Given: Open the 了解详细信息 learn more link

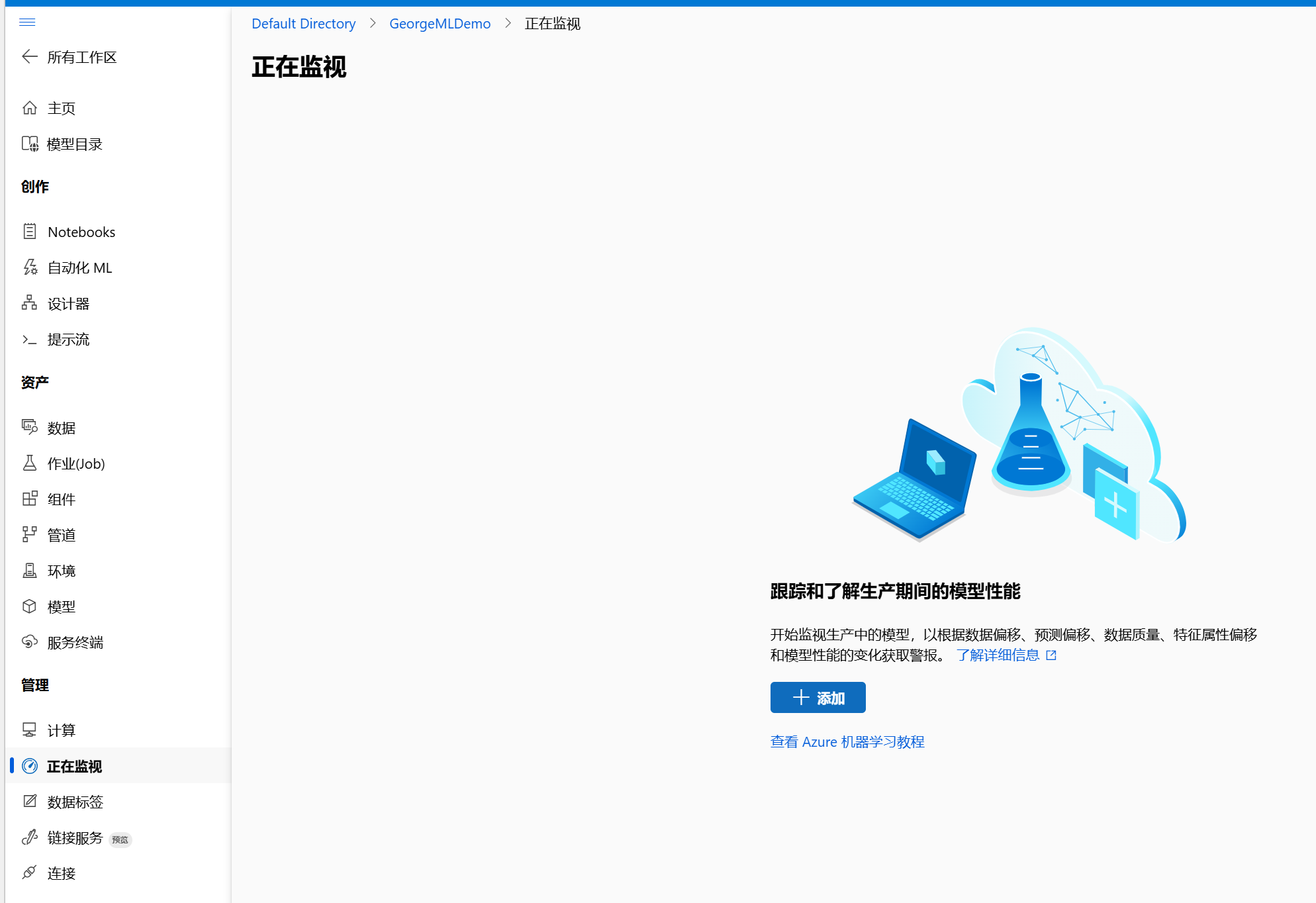Looking at the screenshot, I should click(x=998, y=655).
